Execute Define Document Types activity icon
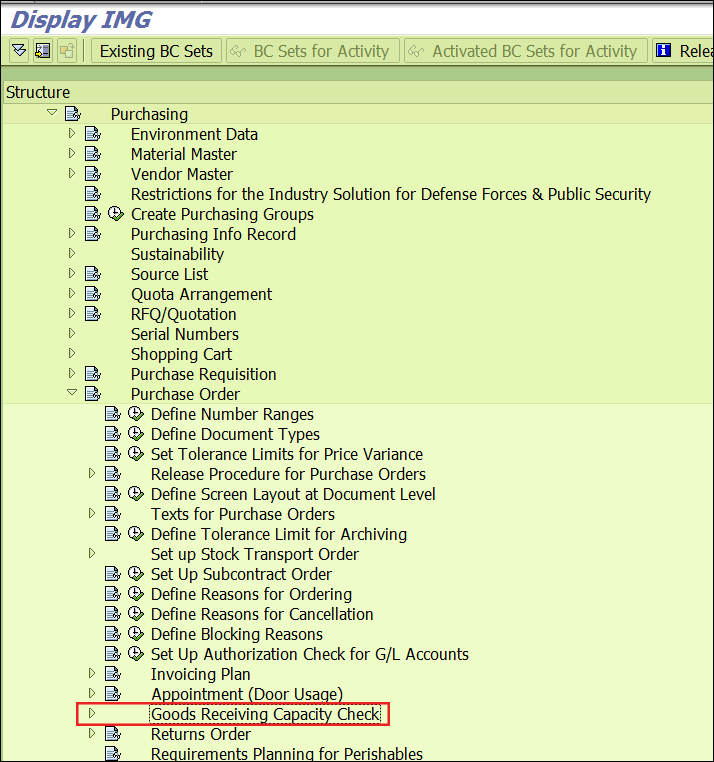This screenshot has width=714, height=762. coord(136,433)
